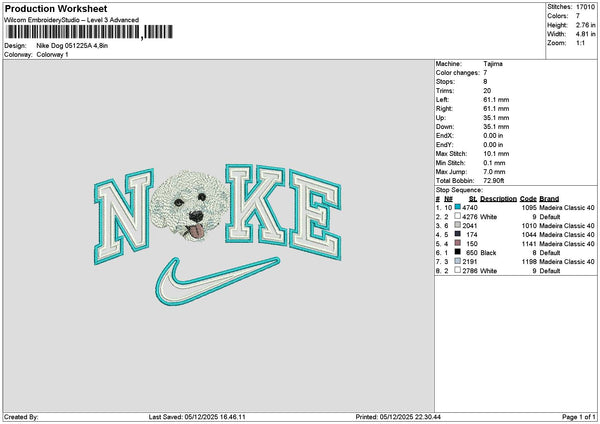Click the "Production Worksheet" title

click(x=56, y=9)
